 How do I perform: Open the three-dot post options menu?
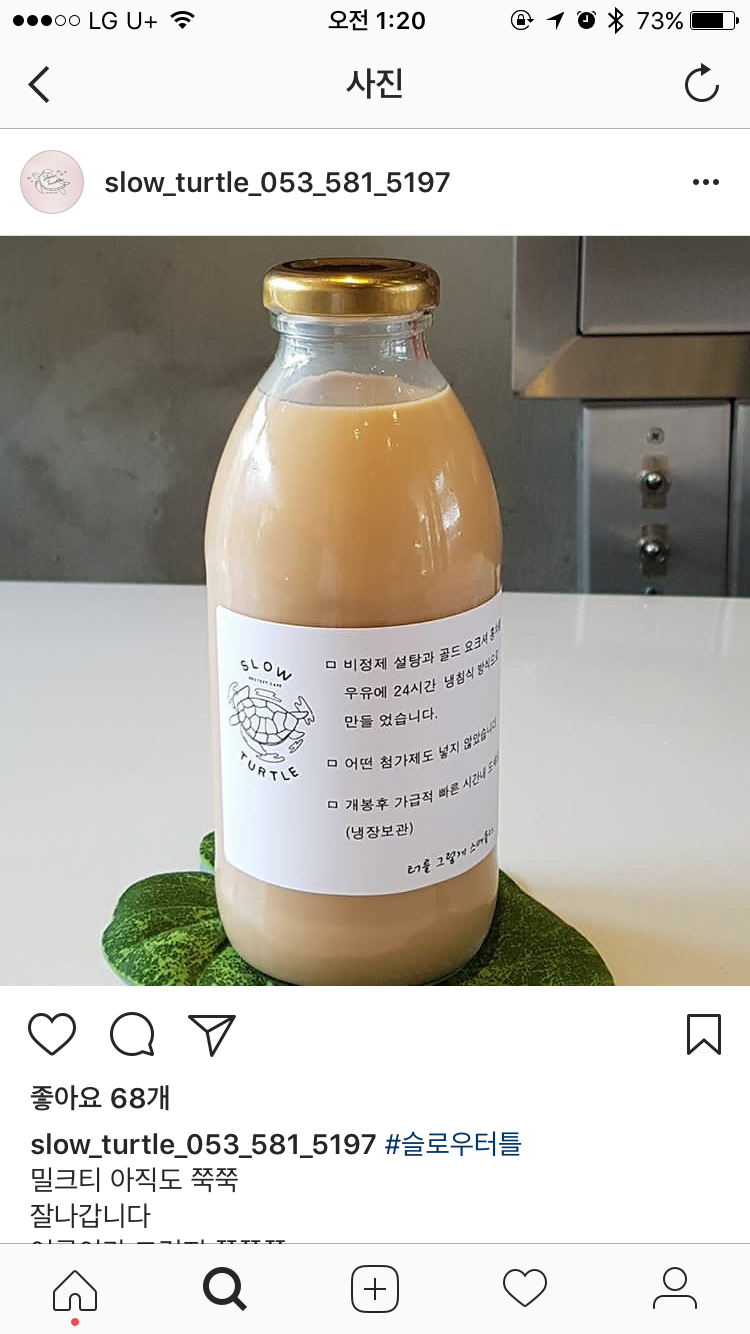706,182
